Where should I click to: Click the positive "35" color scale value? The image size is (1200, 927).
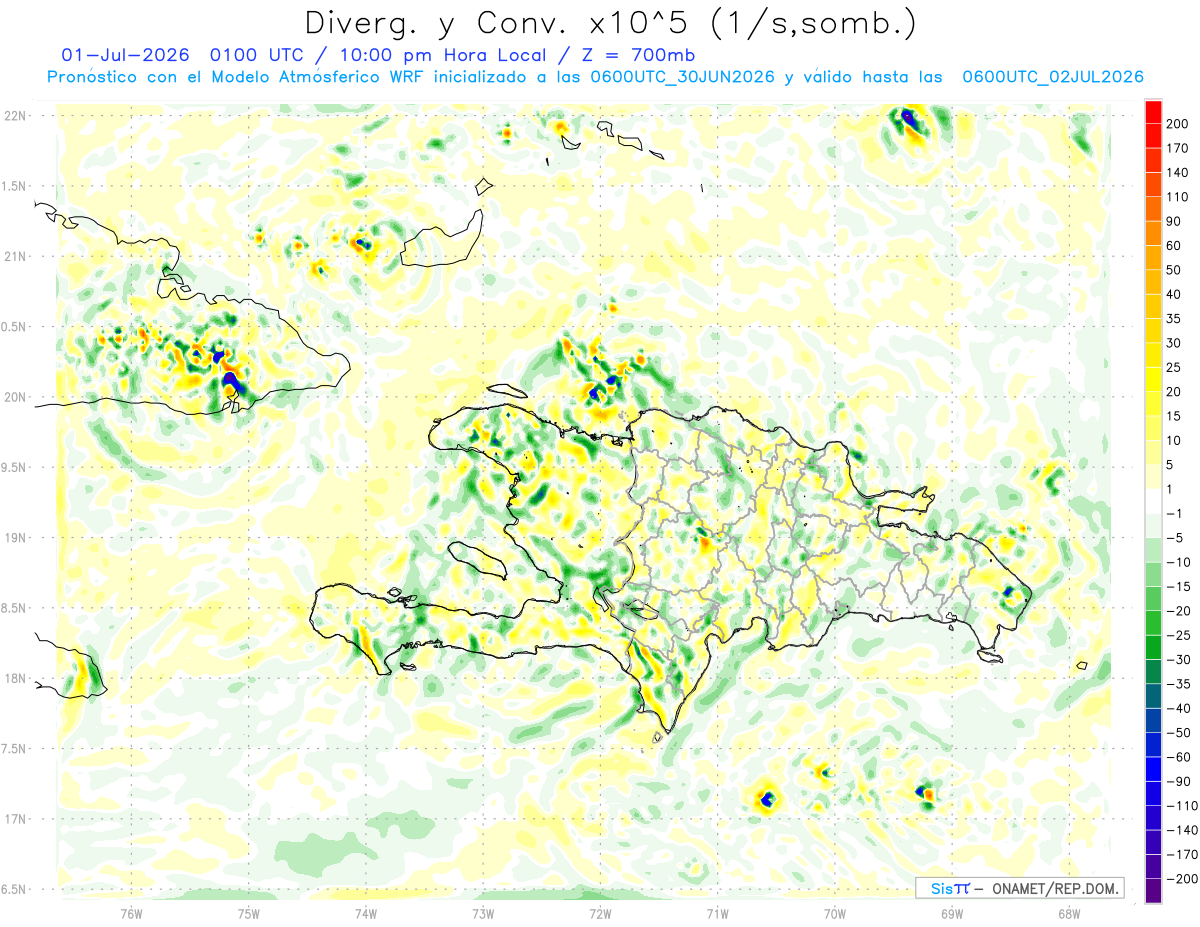click(1174, 318)
